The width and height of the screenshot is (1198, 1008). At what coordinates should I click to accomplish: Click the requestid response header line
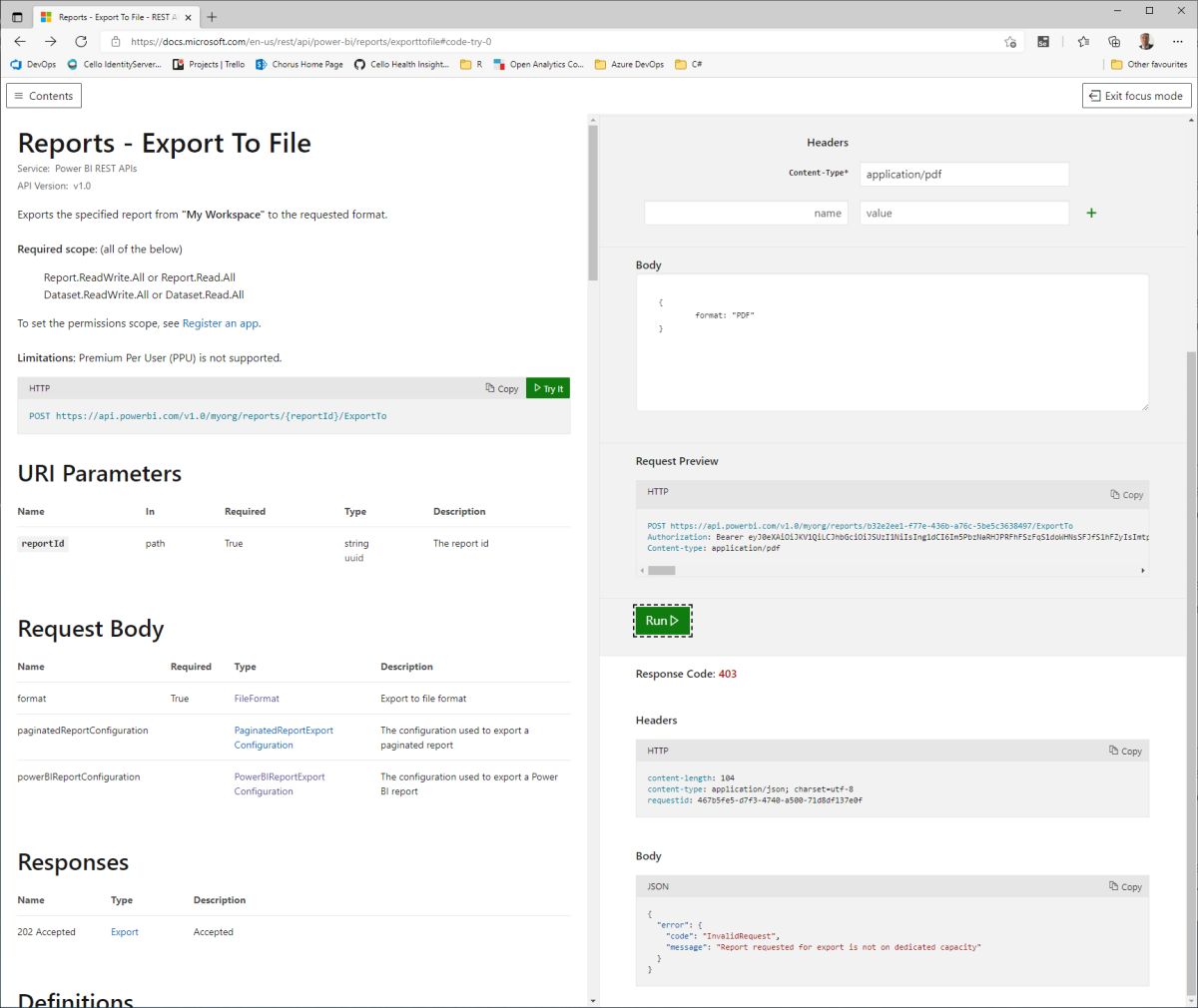(x=755, y=800)
